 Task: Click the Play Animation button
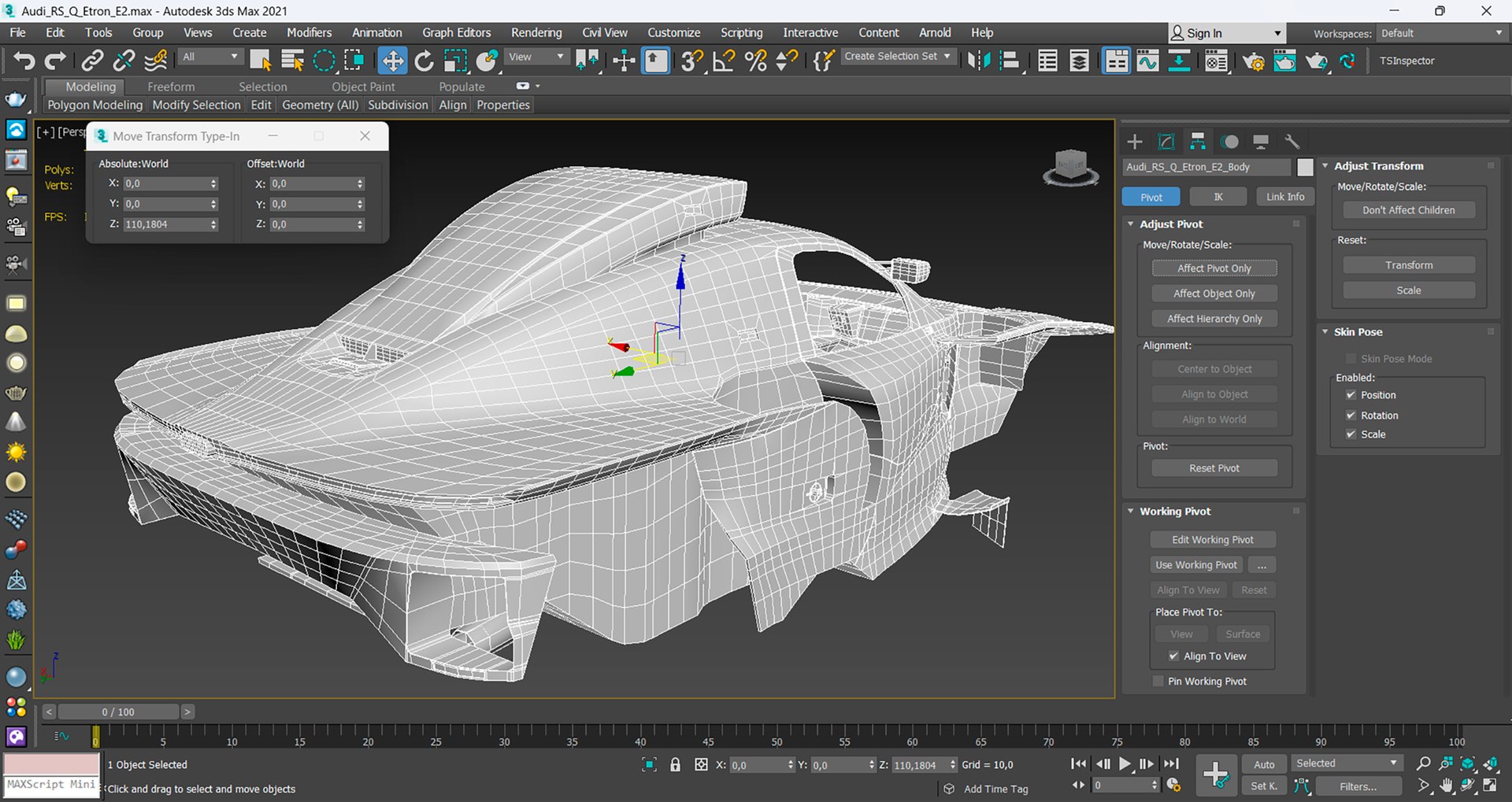(x=1125, y=763)
